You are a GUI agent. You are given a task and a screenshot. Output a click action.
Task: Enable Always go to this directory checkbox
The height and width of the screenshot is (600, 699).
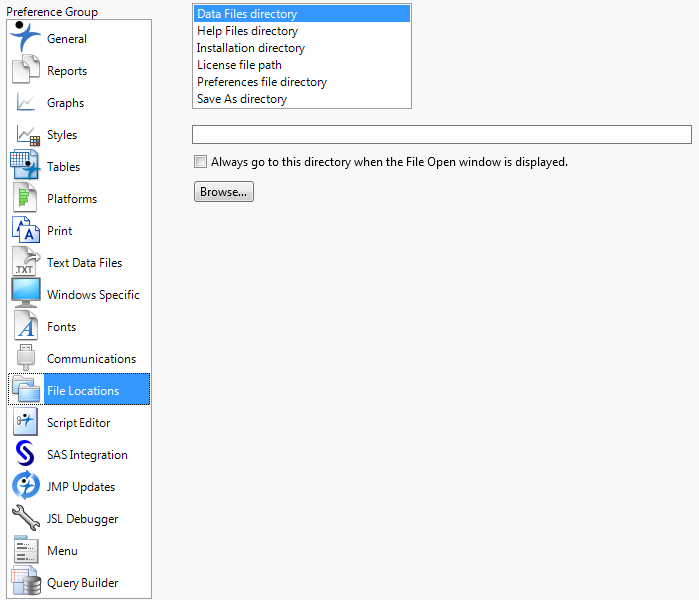click(201, 161)
